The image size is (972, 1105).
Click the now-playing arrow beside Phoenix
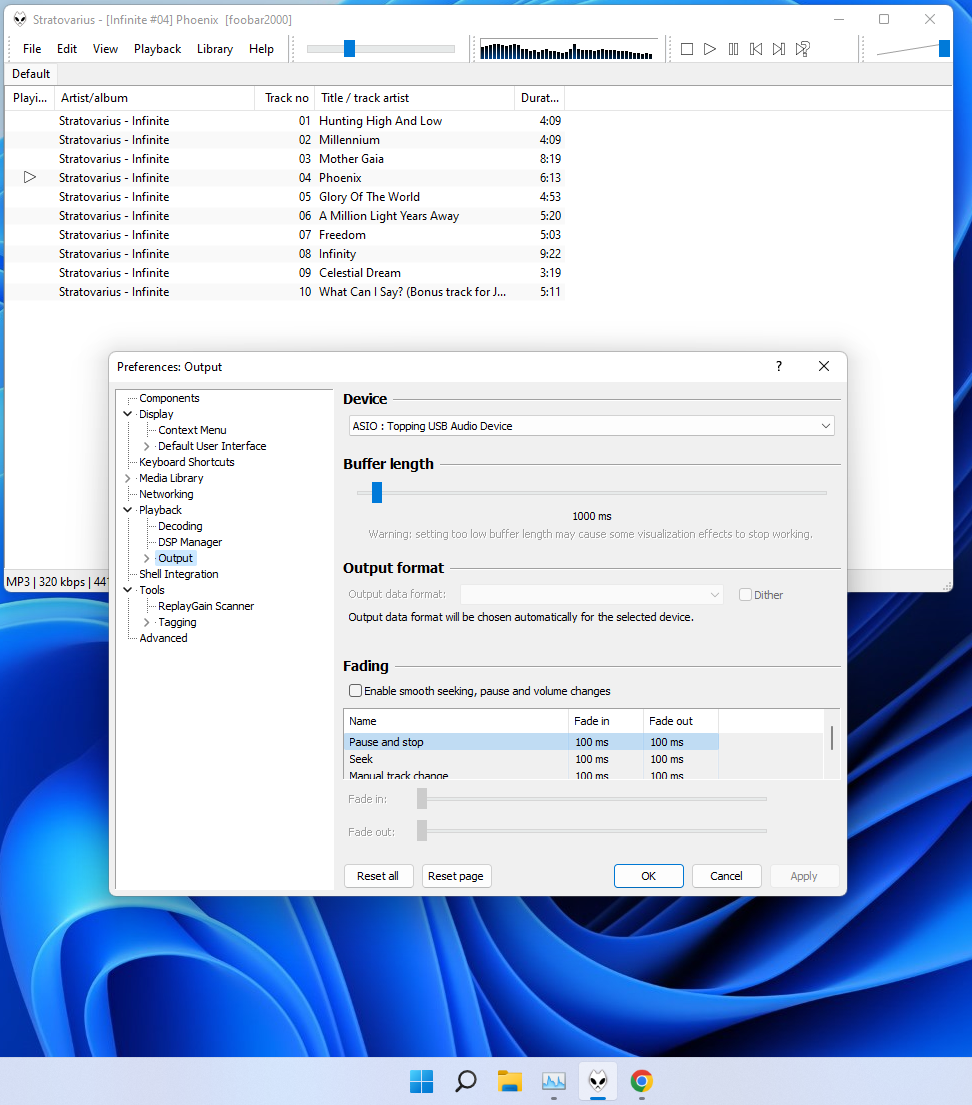pyautogui.click(x=30, y=178)
